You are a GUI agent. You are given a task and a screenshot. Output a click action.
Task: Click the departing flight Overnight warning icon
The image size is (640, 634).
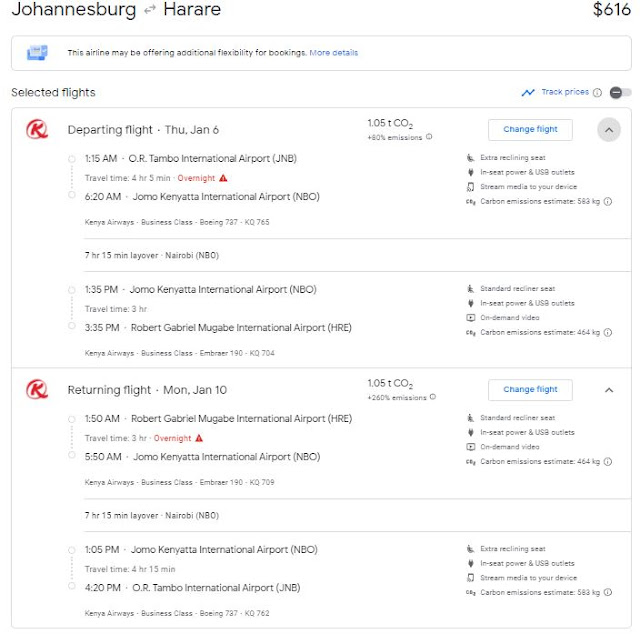223,178
